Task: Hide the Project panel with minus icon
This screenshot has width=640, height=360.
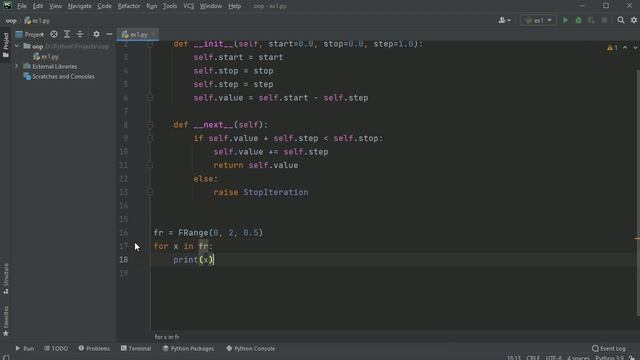Action: pos(109,34)
